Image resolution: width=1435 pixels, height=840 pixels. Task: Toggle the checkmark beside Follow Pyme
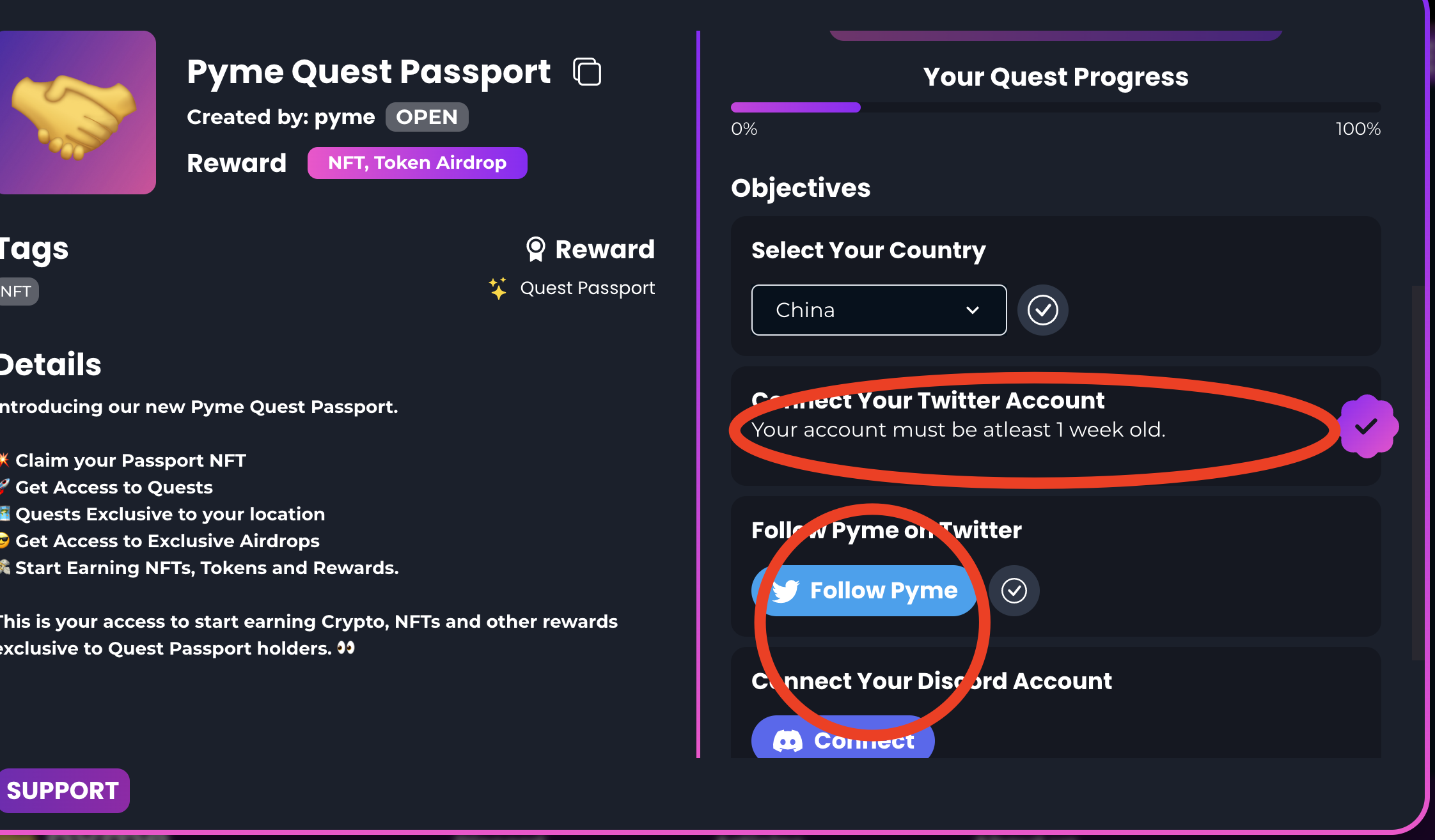click(x=1014, y=591)
